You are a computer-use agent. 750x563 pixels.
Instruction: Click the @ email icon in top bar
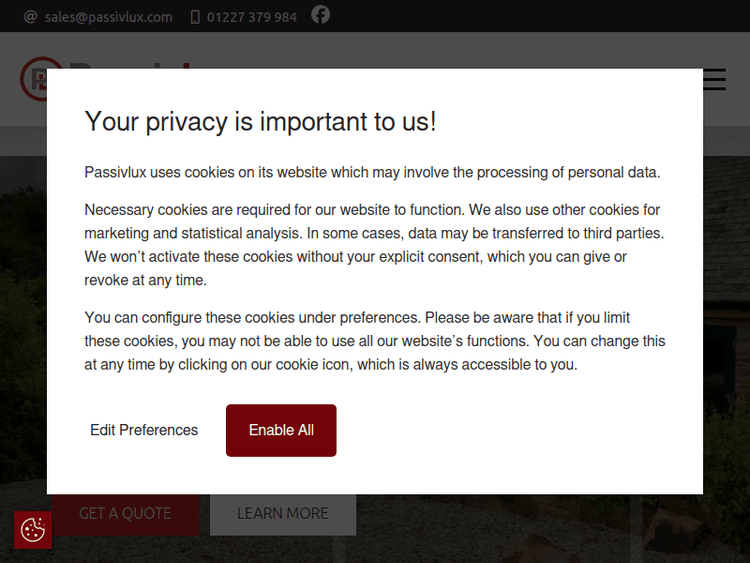30,17
